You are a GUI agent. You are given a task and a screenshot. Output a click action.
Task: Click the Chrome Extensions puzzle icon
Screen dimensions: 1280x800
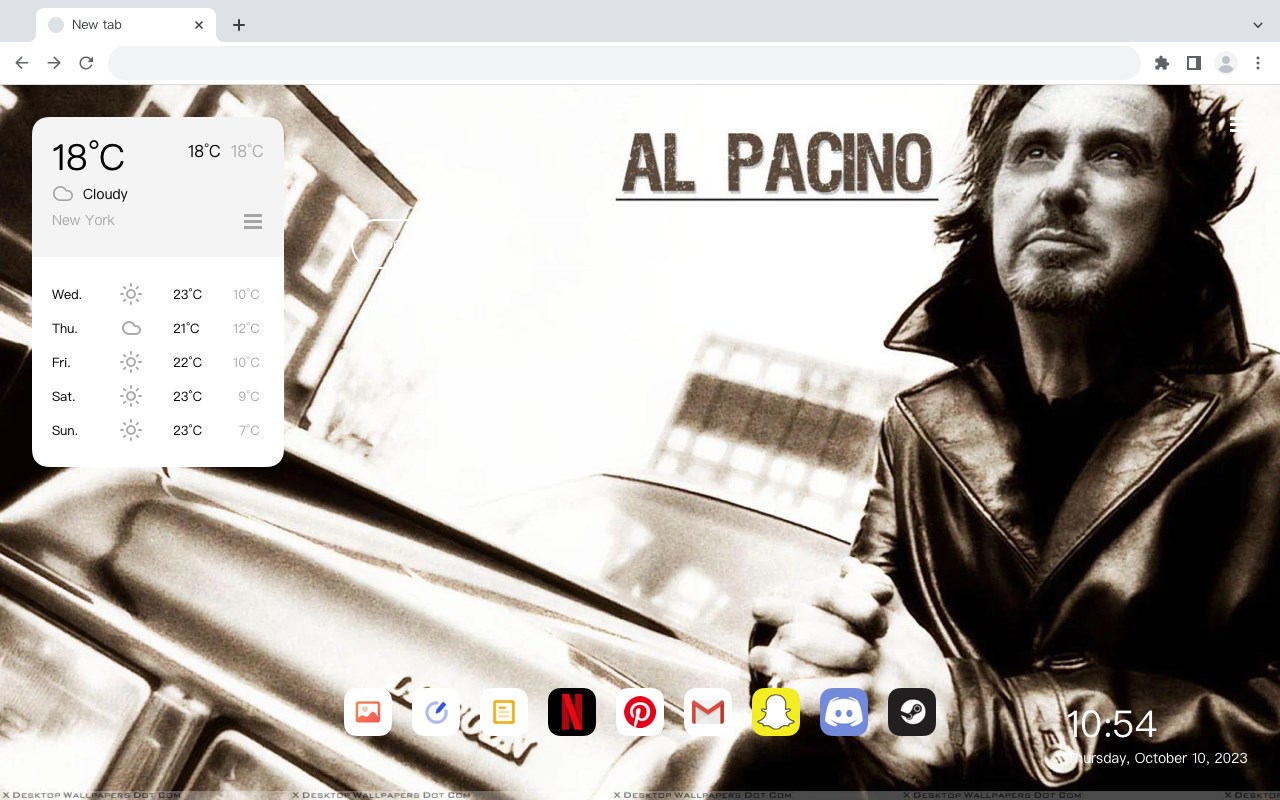[x=1161, y=63]
